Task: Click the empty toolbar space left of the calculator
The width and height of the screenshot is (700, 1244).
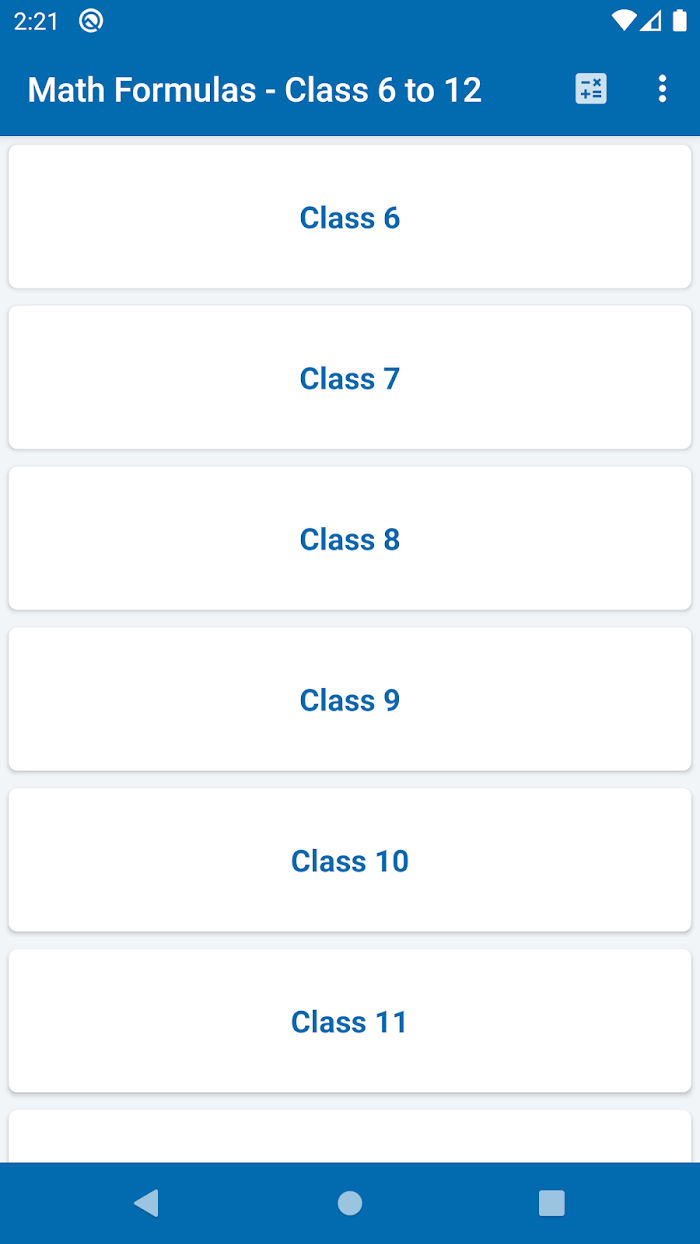Action: pyautogui.click(x=528, y=89)
